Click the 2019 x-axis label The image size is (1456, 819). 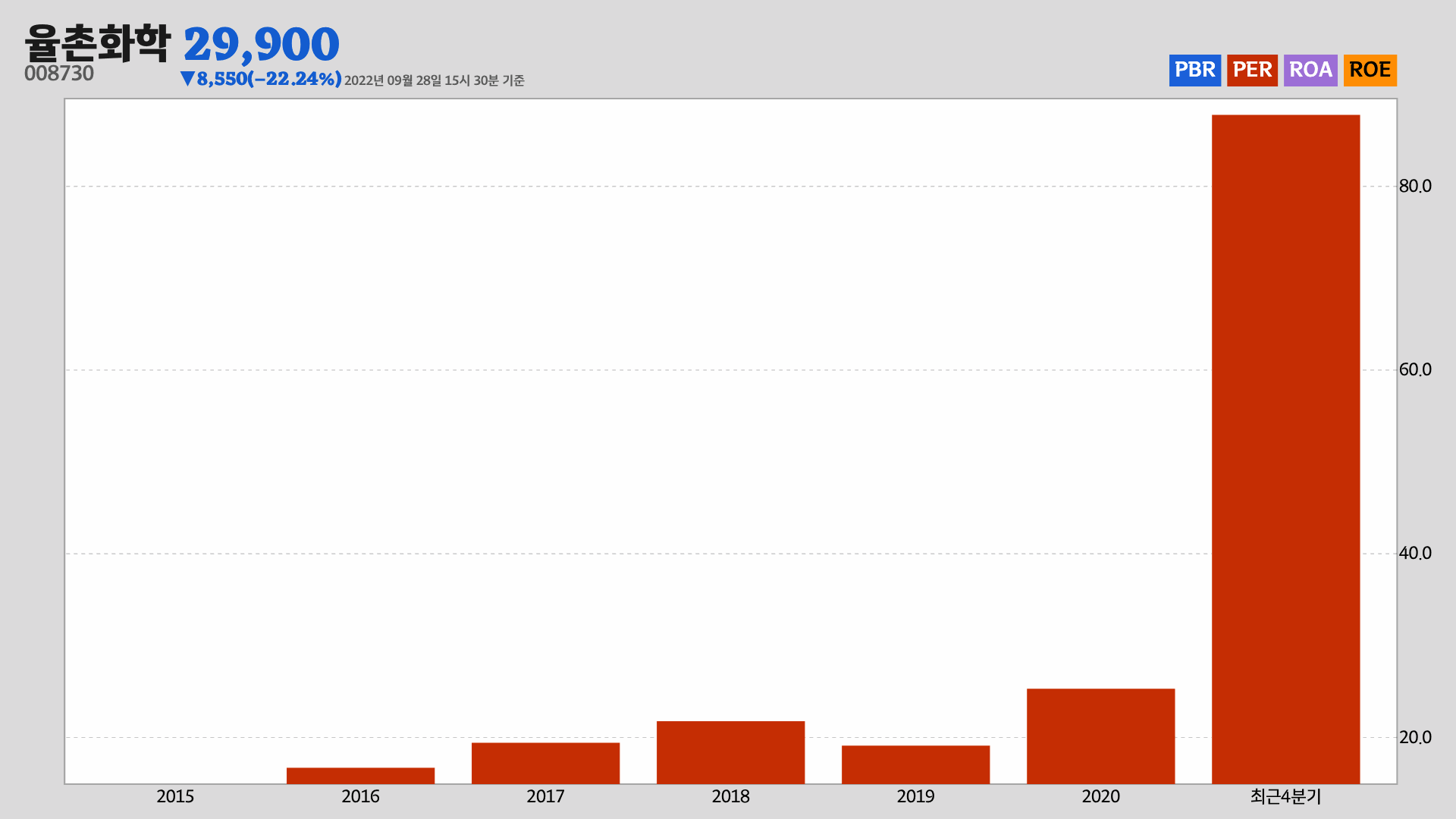click(x=915, y=797)
